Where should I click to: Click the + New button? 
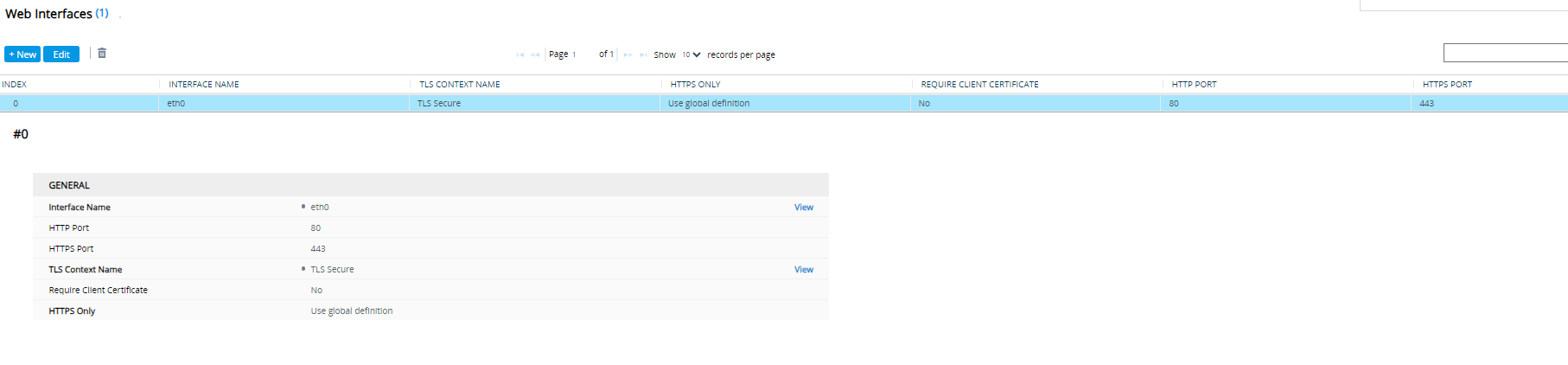[x=22, y=54]
